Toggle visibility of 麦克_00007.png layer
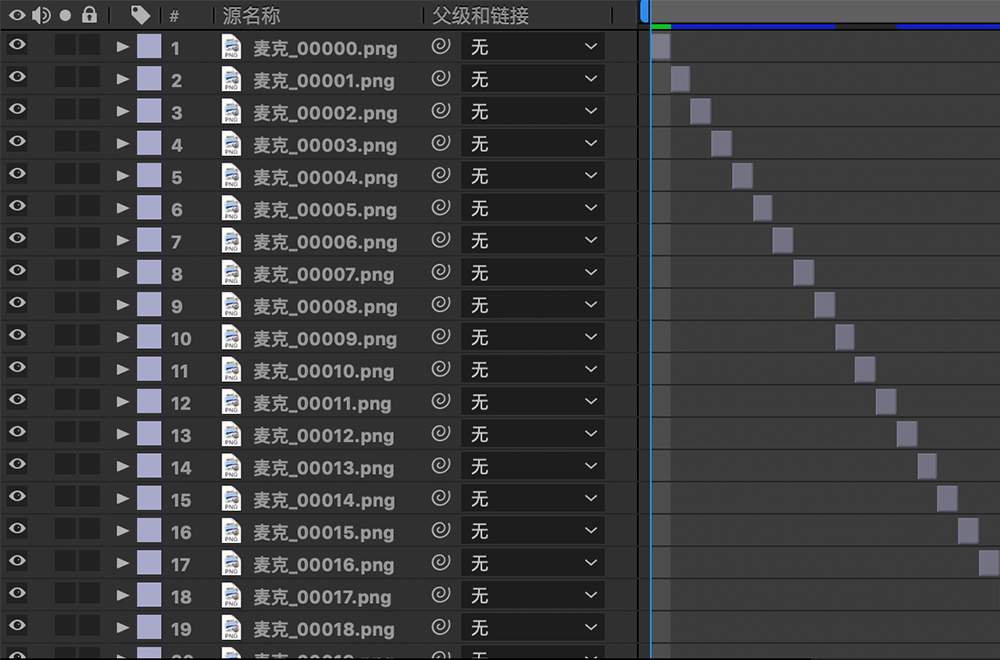Viewport: 1000px width, 660px height. click(x=17, y=273)
